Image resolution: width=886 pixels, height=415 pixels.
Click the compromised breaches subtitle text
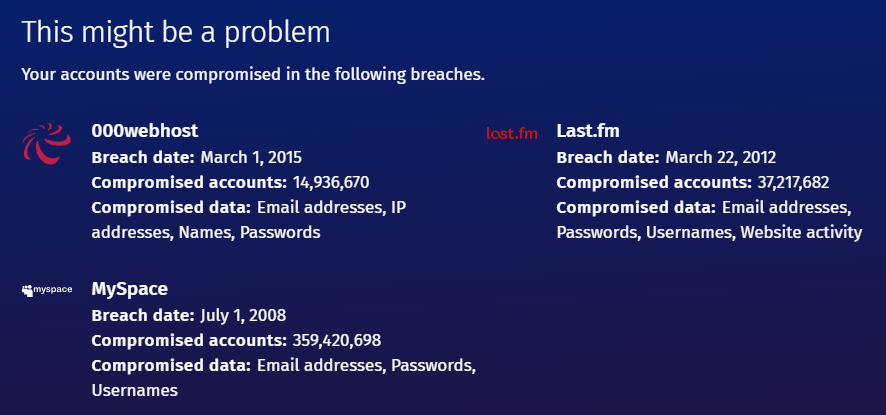point(253,74)
